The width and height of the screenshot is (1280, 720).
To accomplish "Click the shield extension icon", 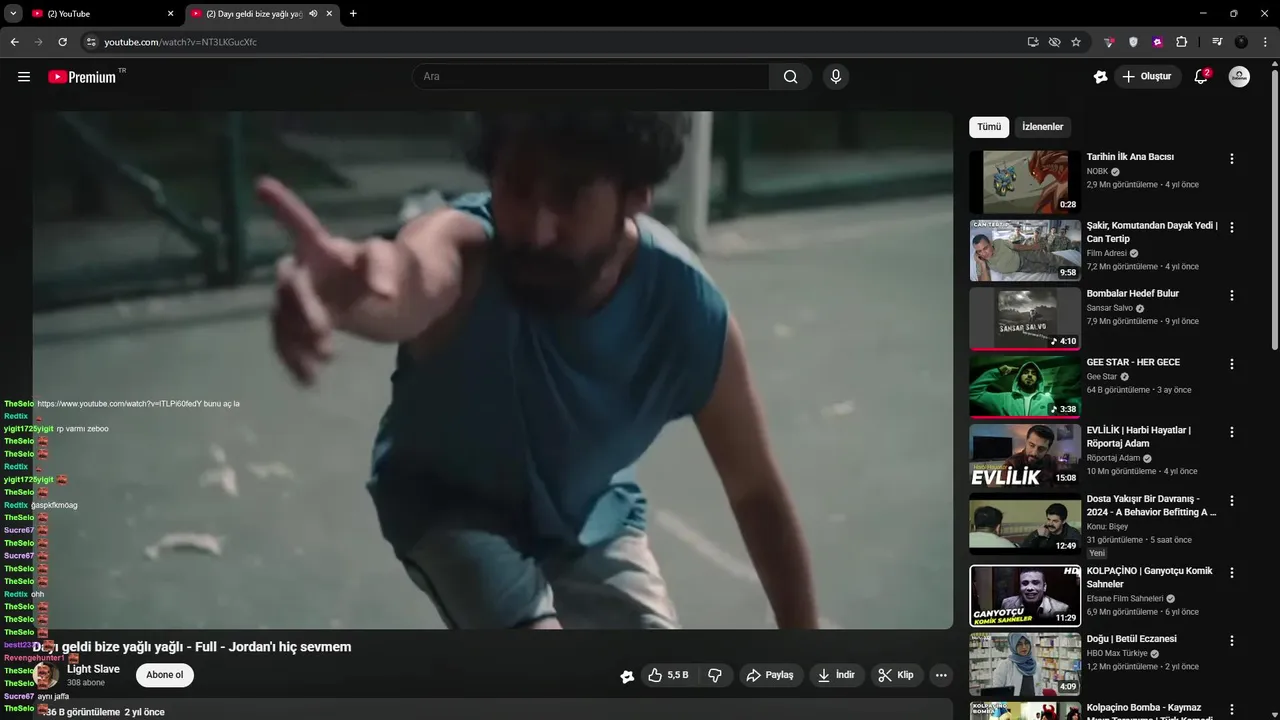I will [x=1133, y=42].
